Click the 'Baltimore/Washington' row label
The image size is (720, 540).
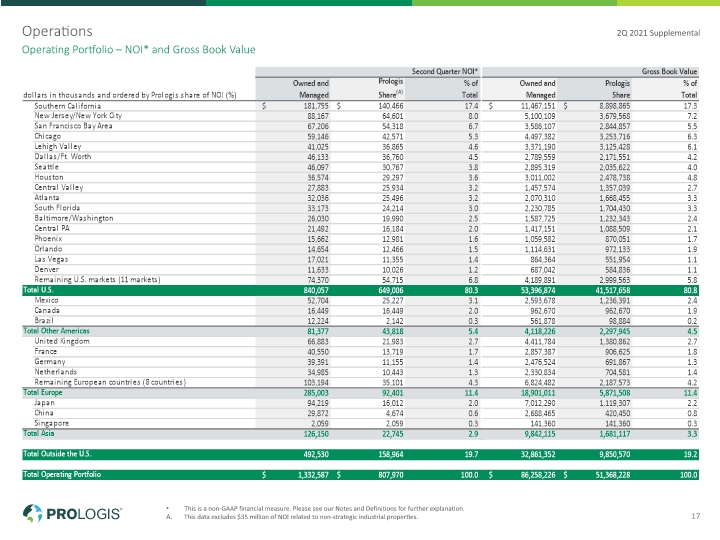click(73, 218)
